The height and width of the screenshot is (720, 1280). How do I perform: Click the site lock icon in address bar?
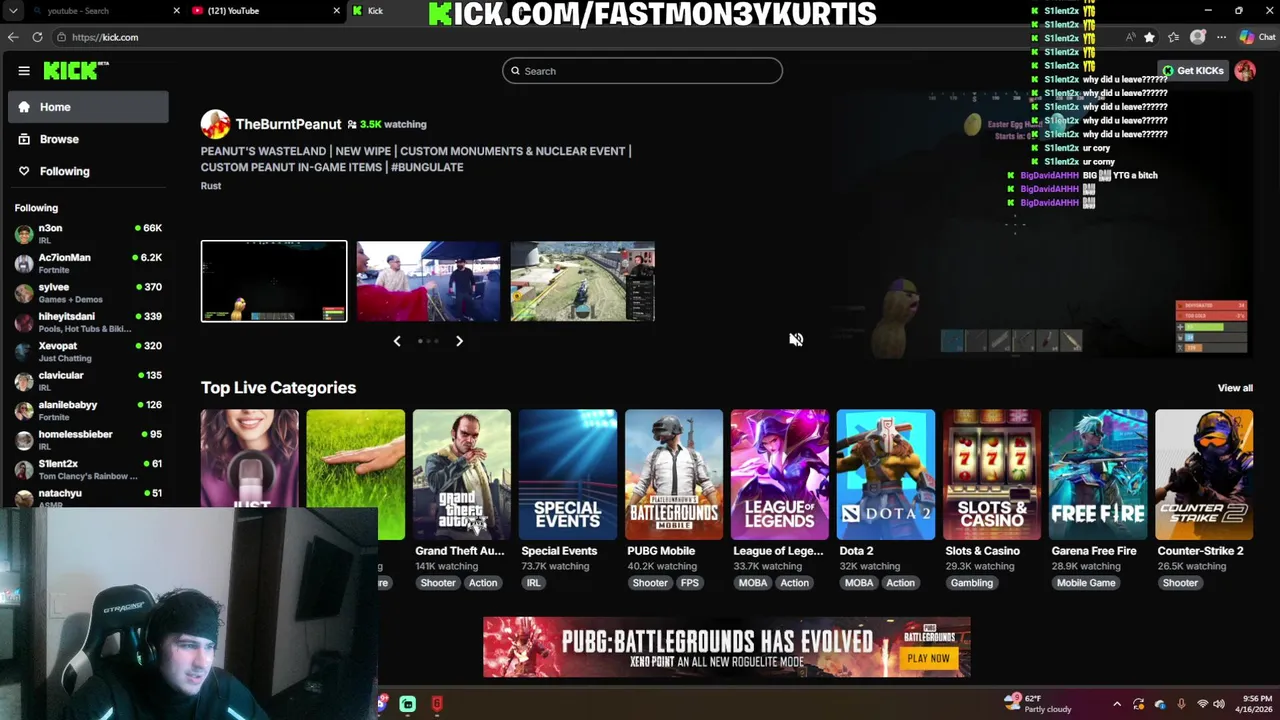(62, 37)
